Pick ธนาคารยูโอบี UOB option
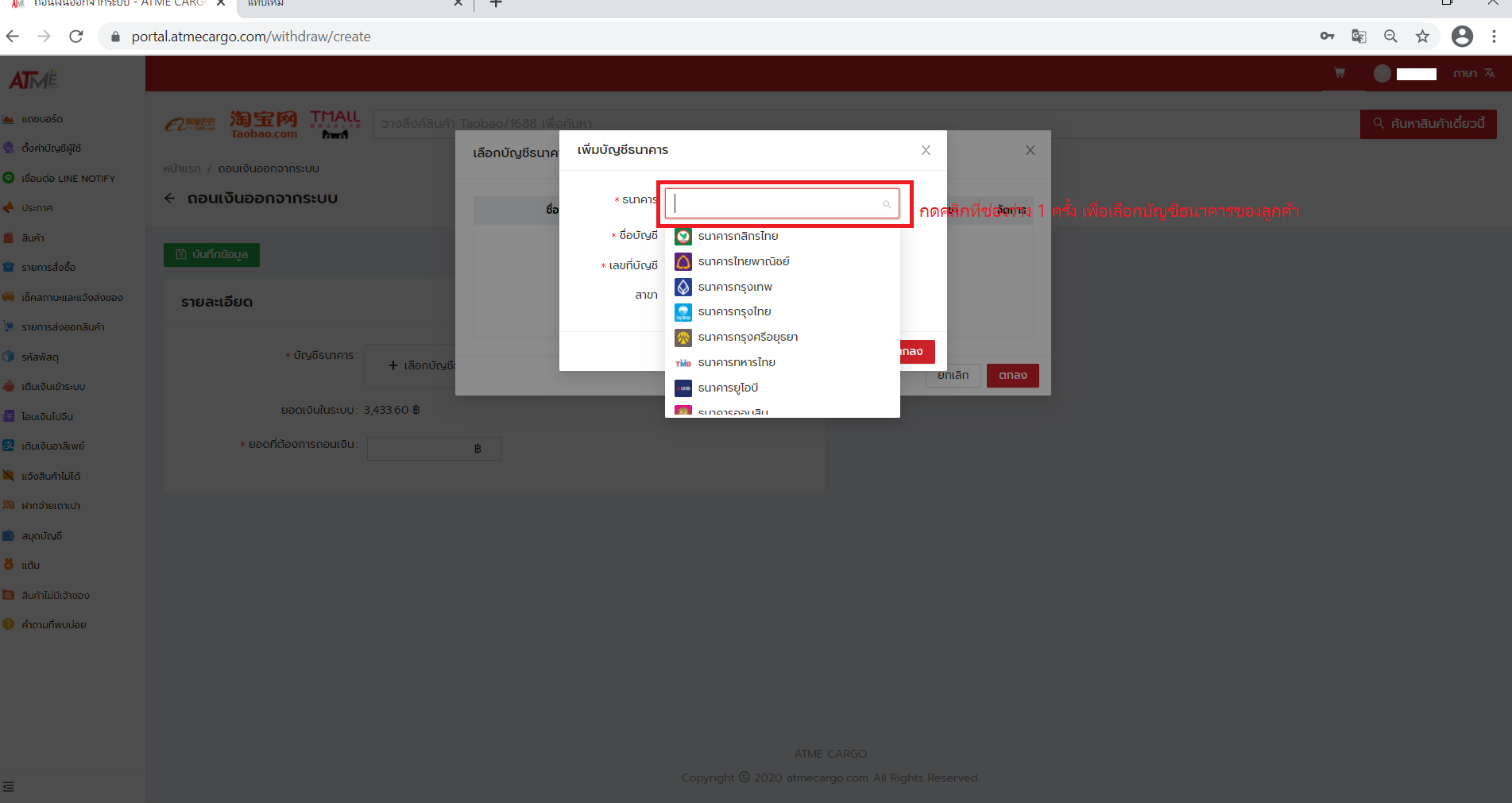Image resolution: width=1512 pixels, height=803 pixels. coord(727,388)
